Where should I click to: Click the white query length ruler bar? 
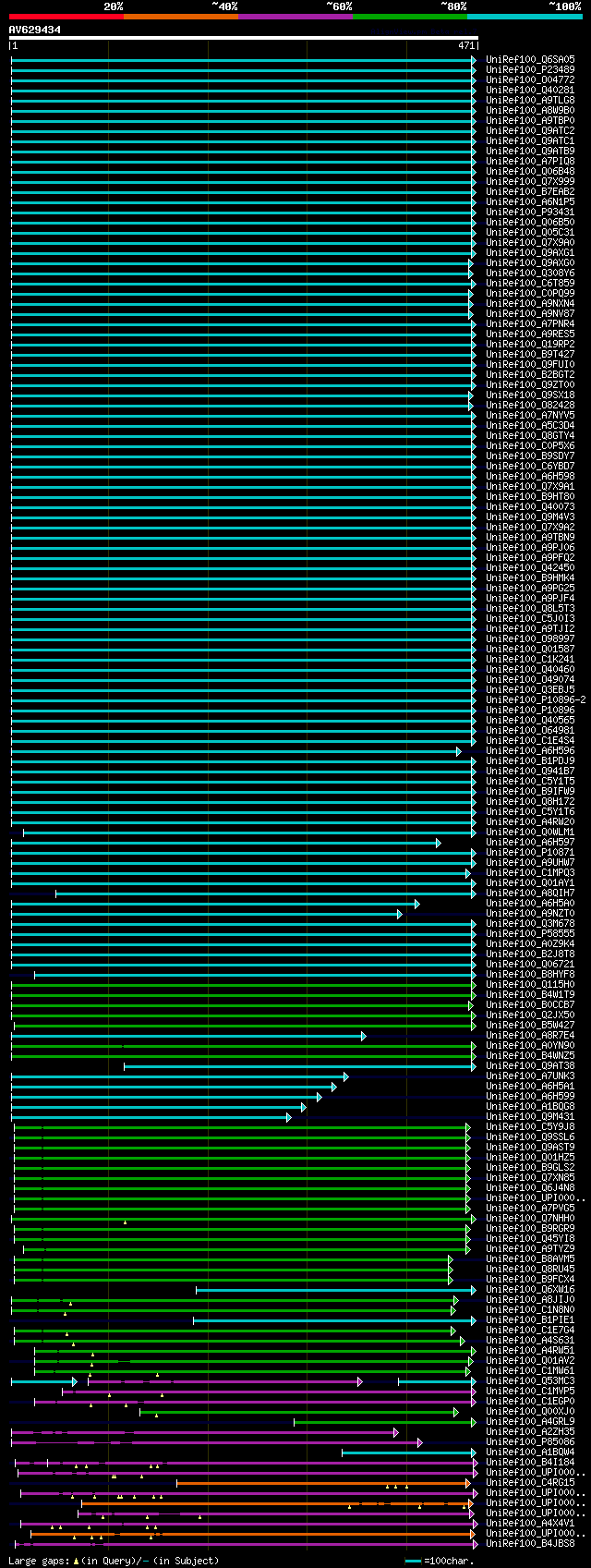tap(244, 38)
